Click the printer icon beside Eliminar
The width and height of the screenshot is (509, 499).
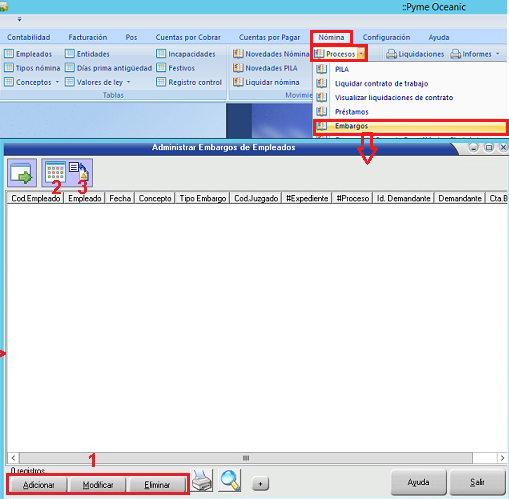click(202, 481)
